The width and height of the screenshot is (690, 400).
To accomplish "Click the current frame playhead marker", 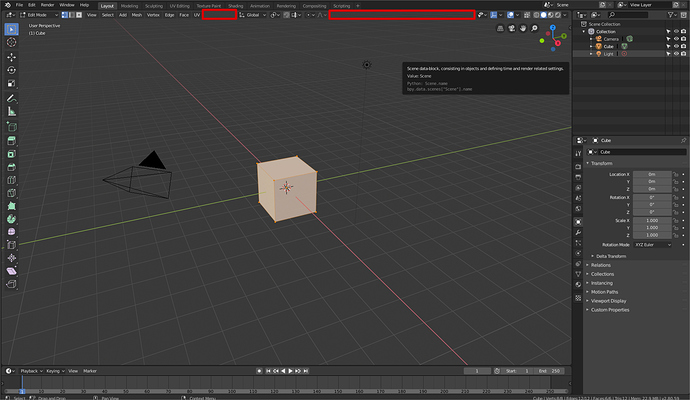I will (22, 391).
